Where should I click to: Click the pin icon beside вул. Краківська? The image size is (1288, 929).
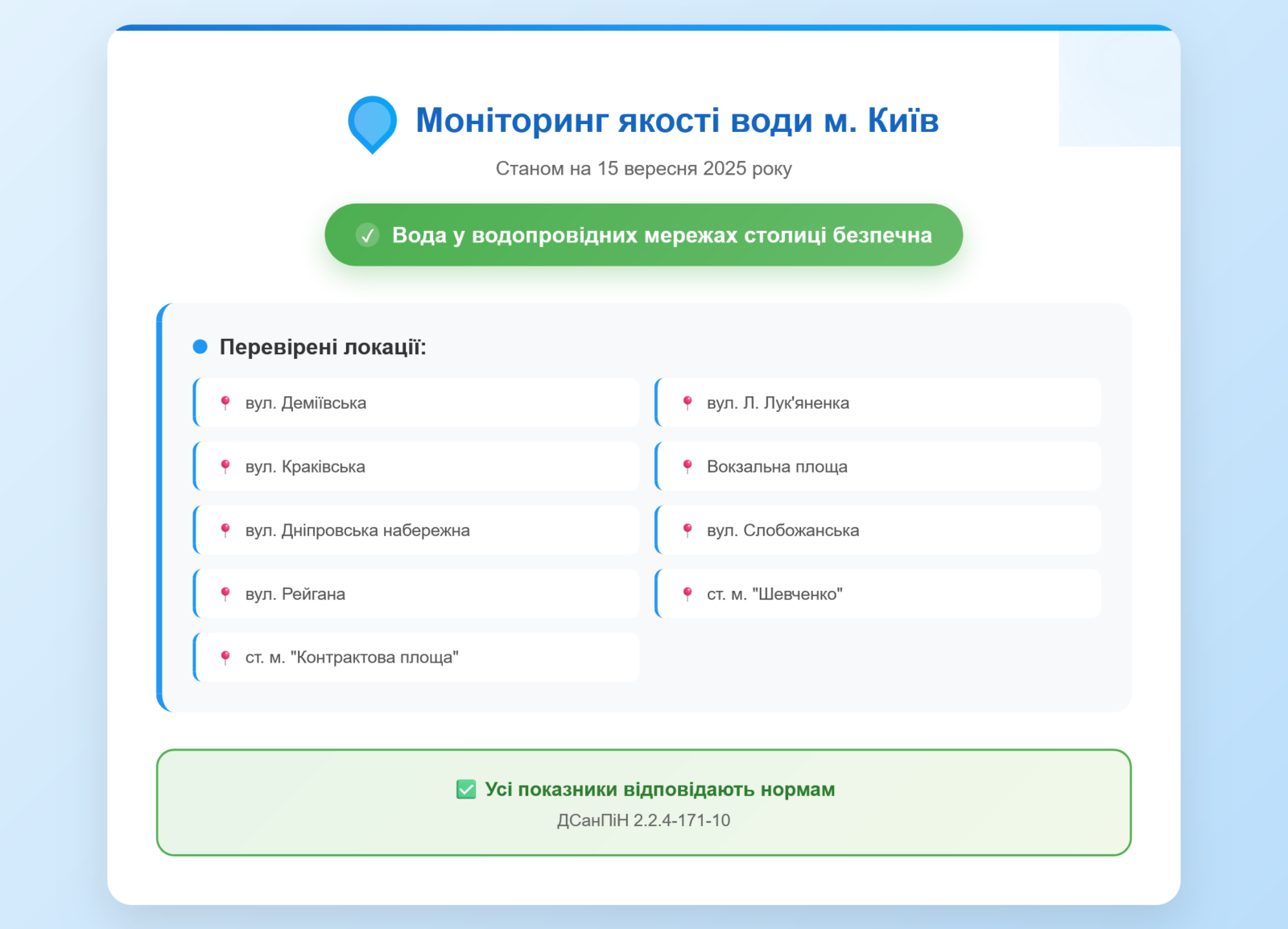[225, 466]
